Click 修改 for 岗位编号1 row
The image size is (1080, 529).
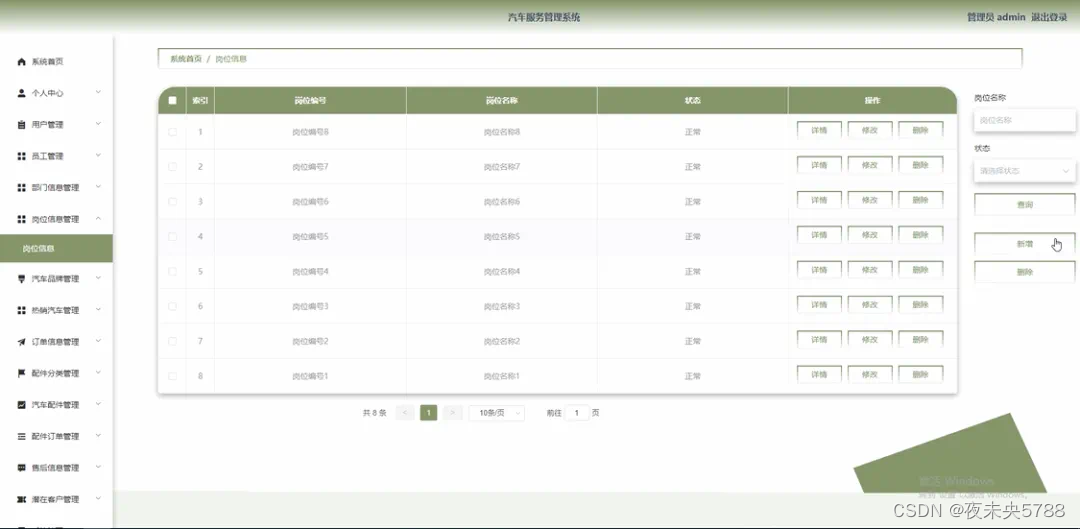click(870, 375)
